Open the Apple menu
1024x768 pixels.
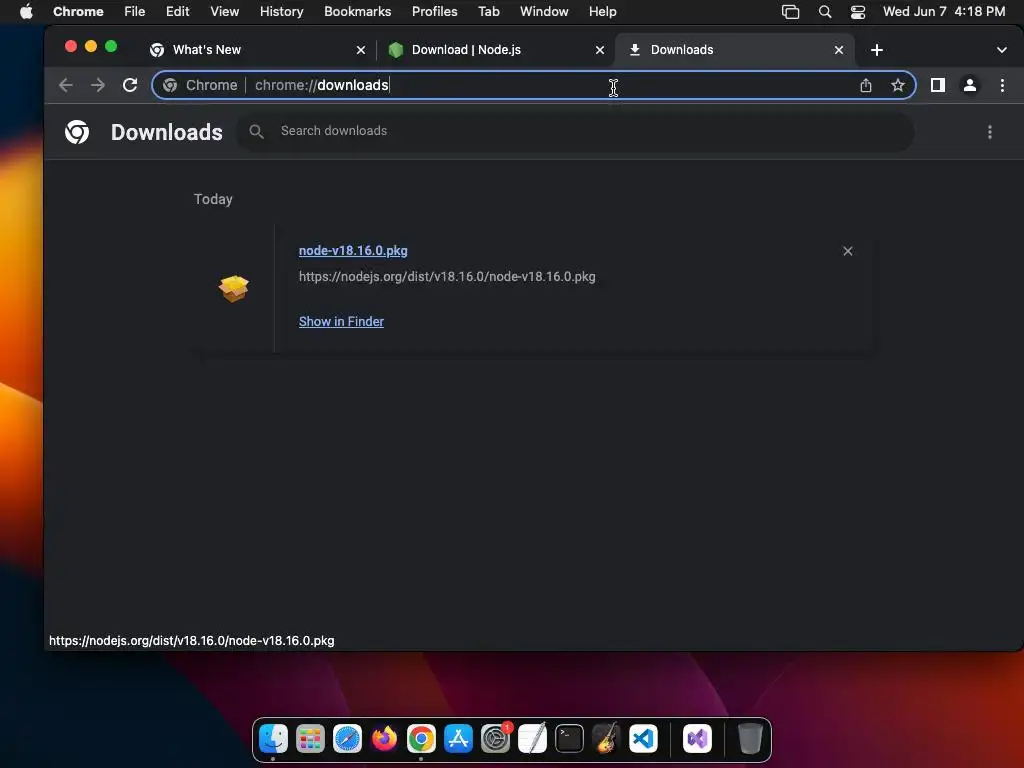(x=26, y=12)
